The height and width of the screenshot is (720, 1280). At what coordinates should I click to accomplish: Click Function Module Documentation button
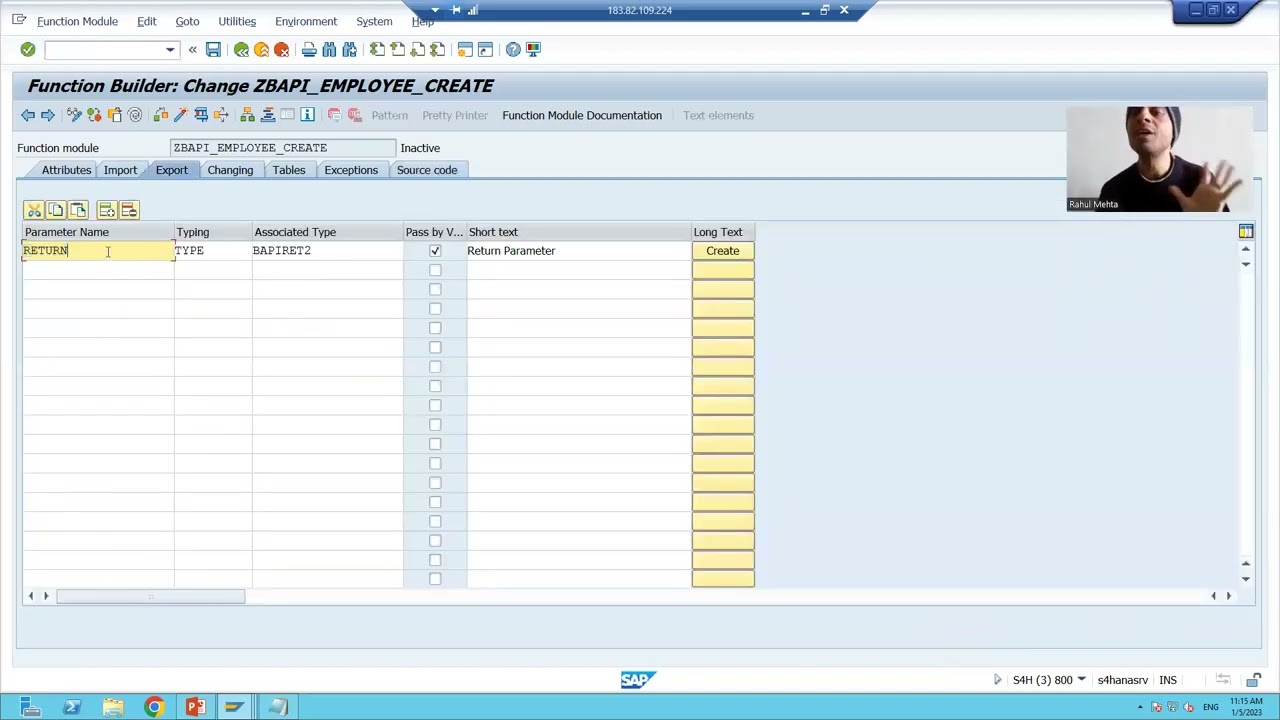tap(582, 115)
